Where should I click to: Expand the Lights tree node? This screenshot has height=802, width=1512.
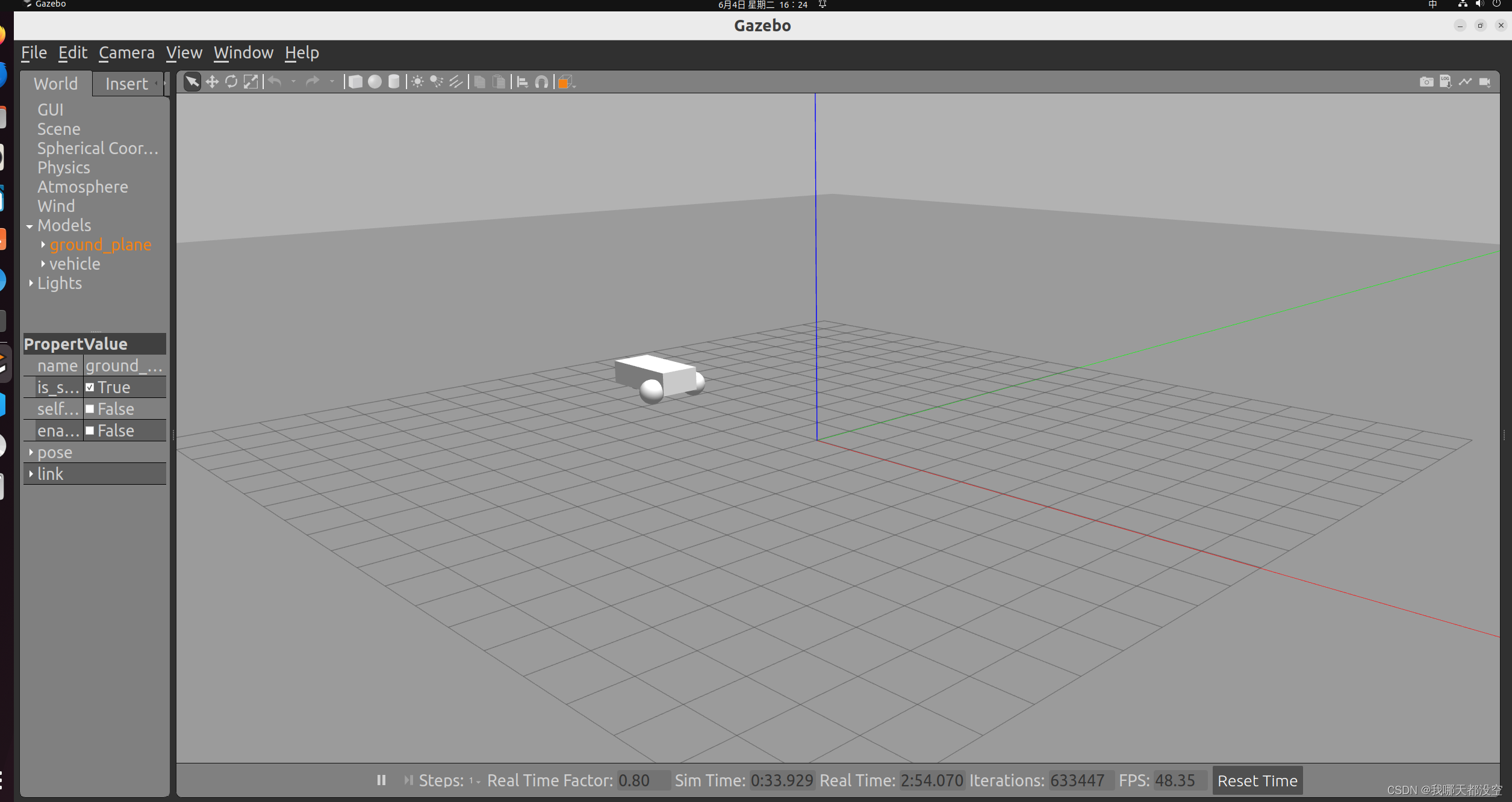pos(31,284)
